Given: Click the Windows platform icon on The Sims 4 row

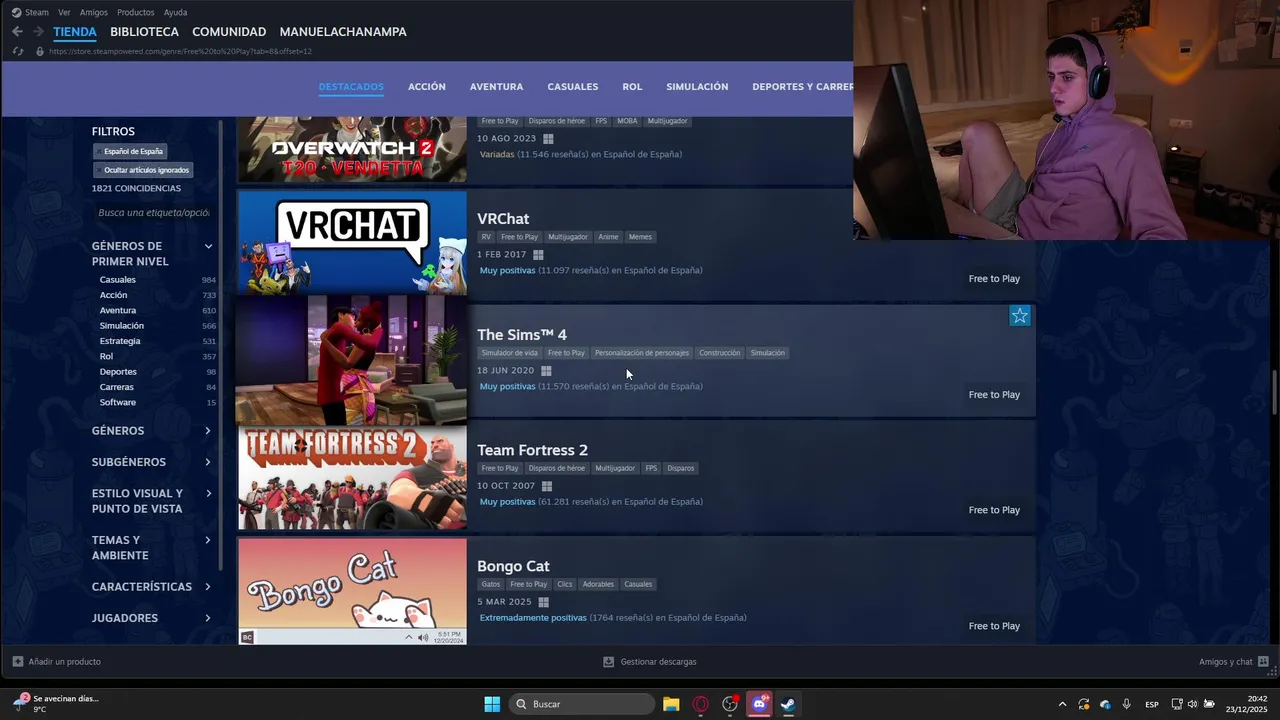Looking at the screenshot, I should 546,371.
